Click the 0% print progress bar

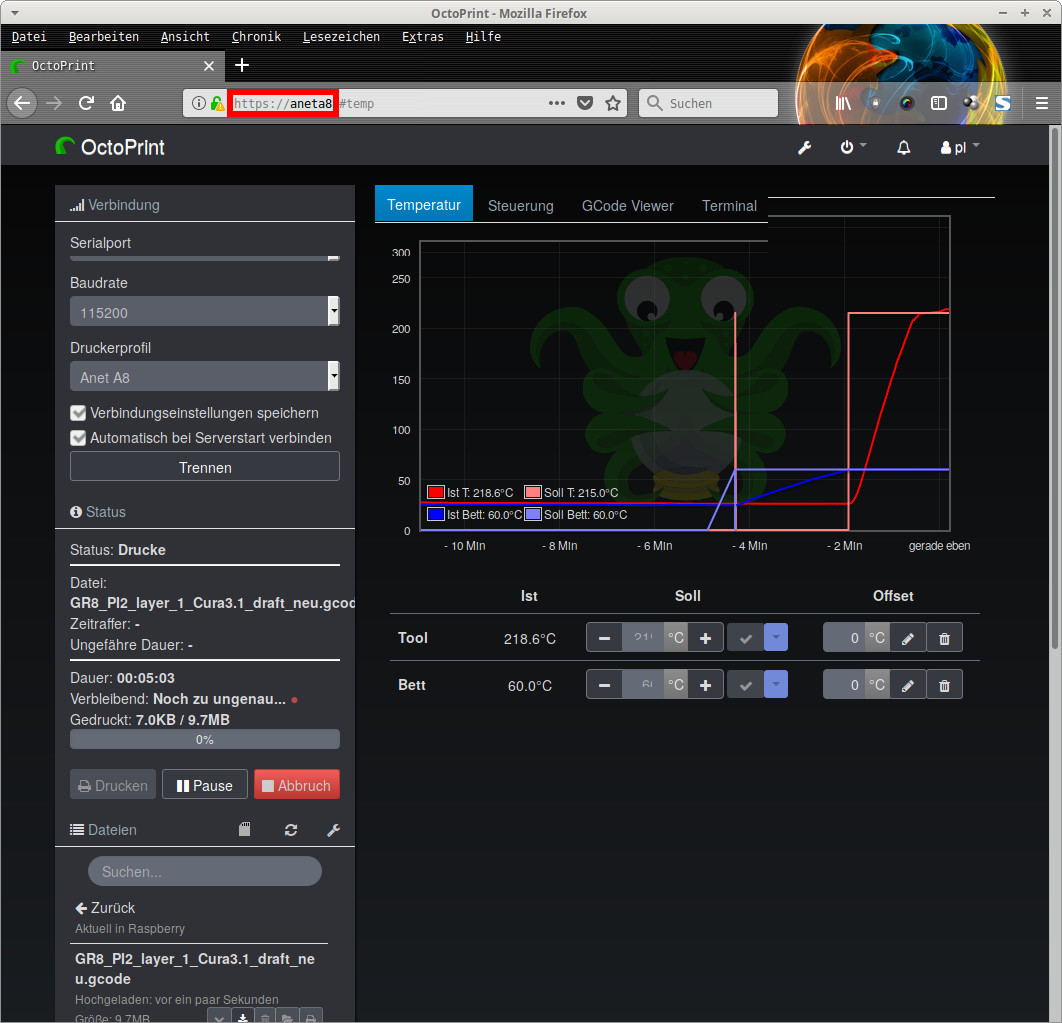(x=205, y=740)
